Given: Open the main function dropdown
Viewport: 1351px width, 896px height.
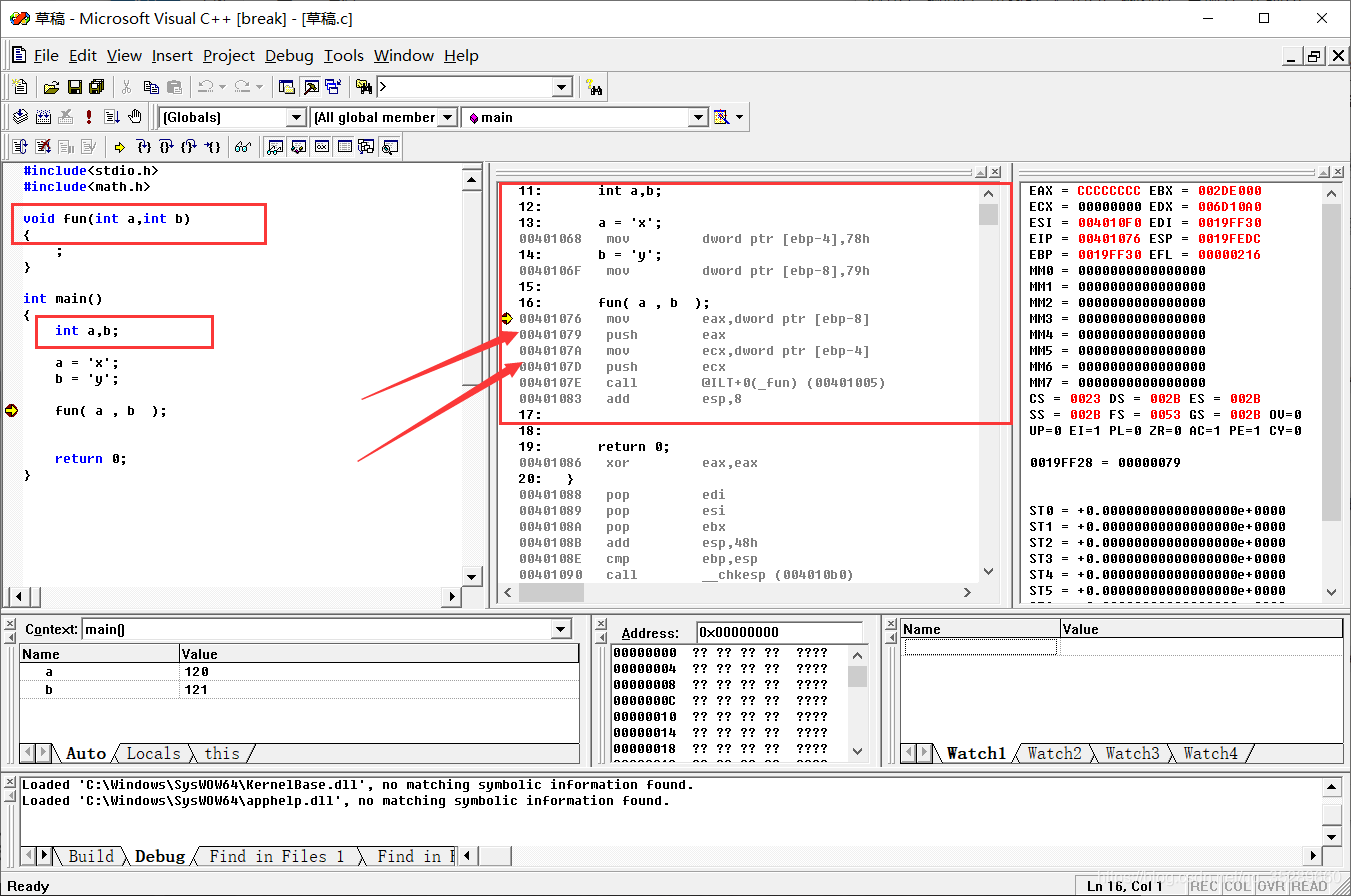Looking at the screenshot, I should [698, 117].
